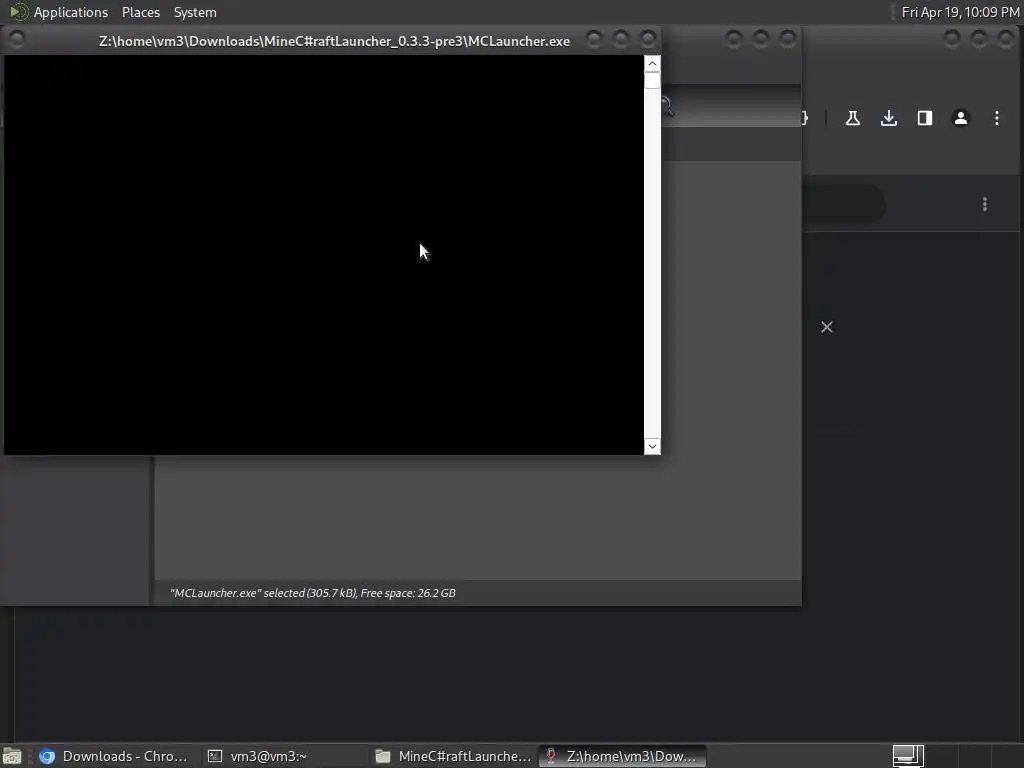Click the show desktop icon in taskbar
This screenshot has width=1024, height=768.
(x=12, y=756)
